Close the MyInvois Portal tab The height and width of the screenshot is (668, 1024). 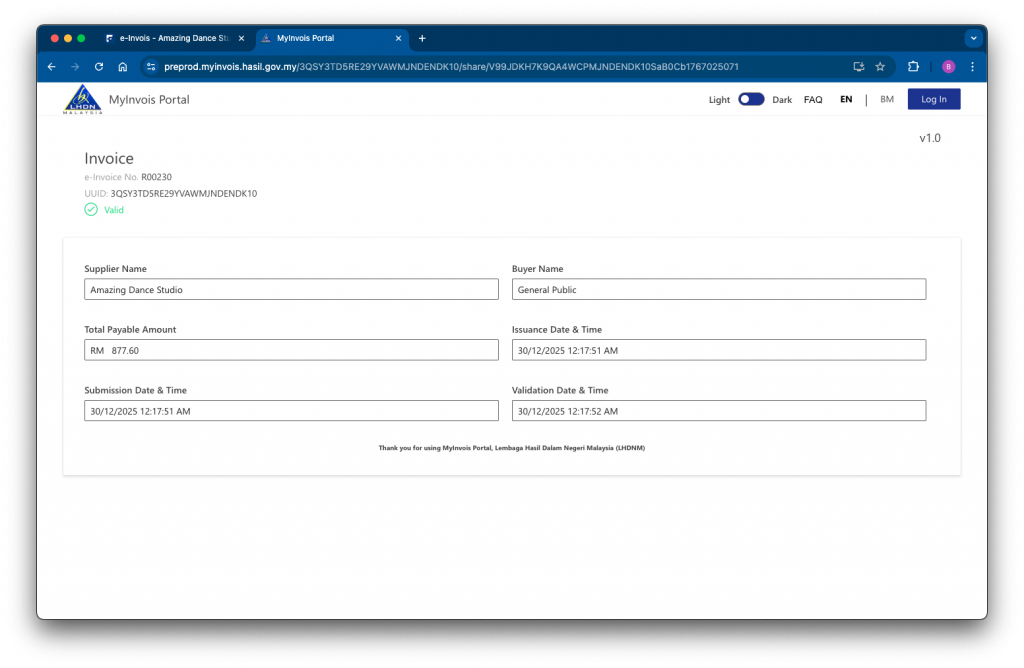pos(399,38)
